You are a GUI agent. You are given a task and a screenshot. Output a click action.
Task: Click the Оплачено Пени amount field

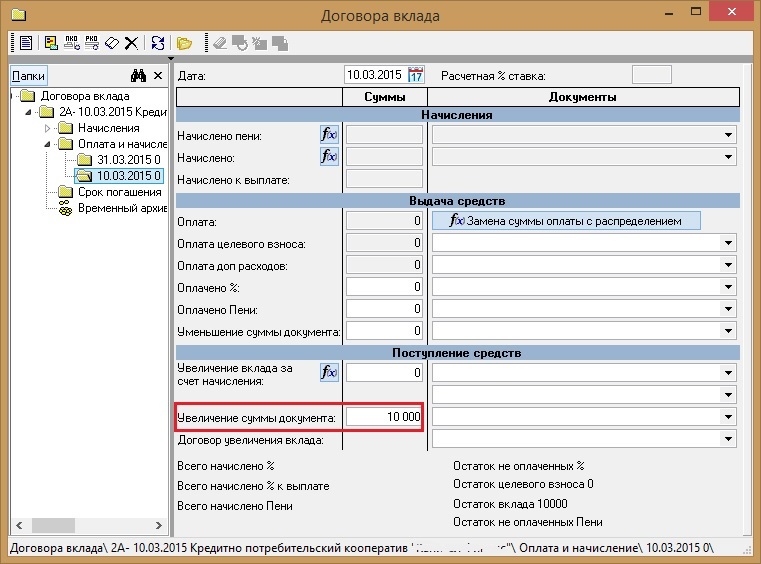point(384,309)
